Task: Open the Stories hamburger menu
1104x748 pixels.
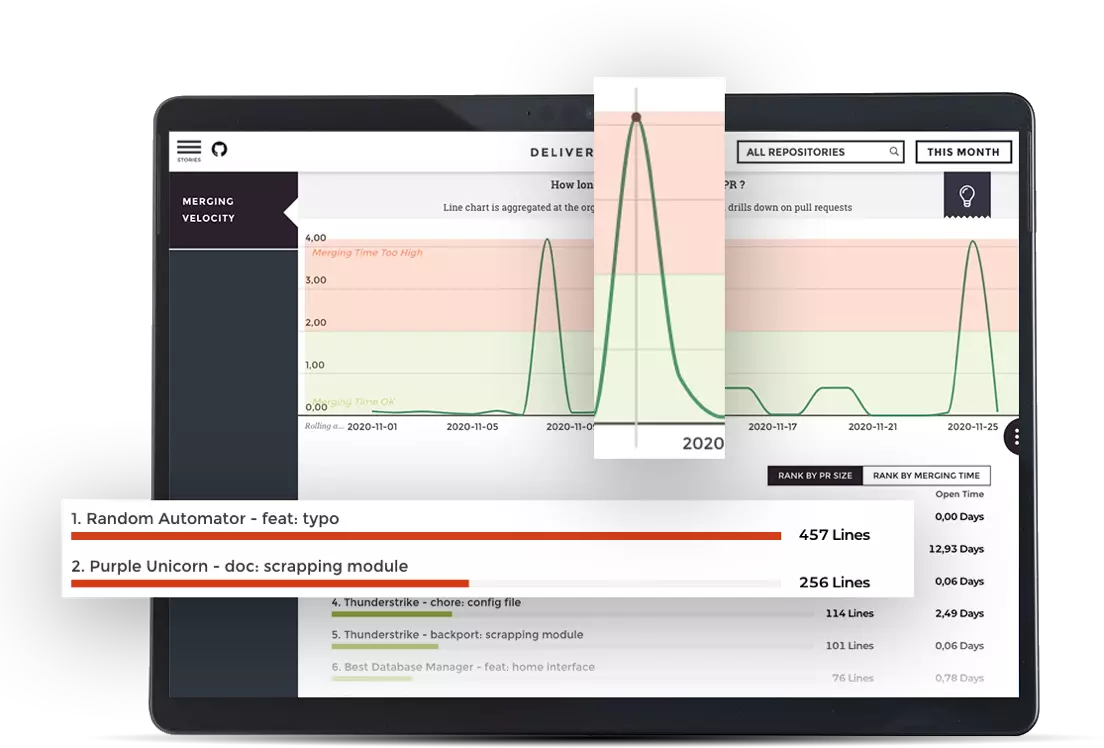Action: 188,150
